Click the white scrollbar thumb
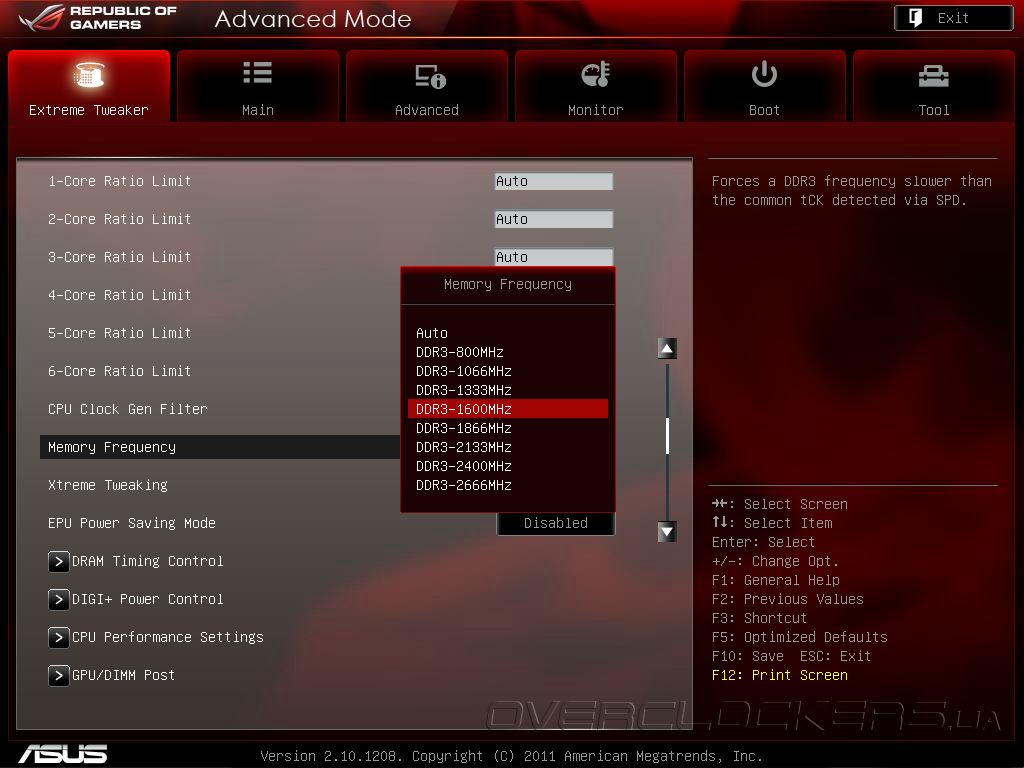 [x=667, y=436]
